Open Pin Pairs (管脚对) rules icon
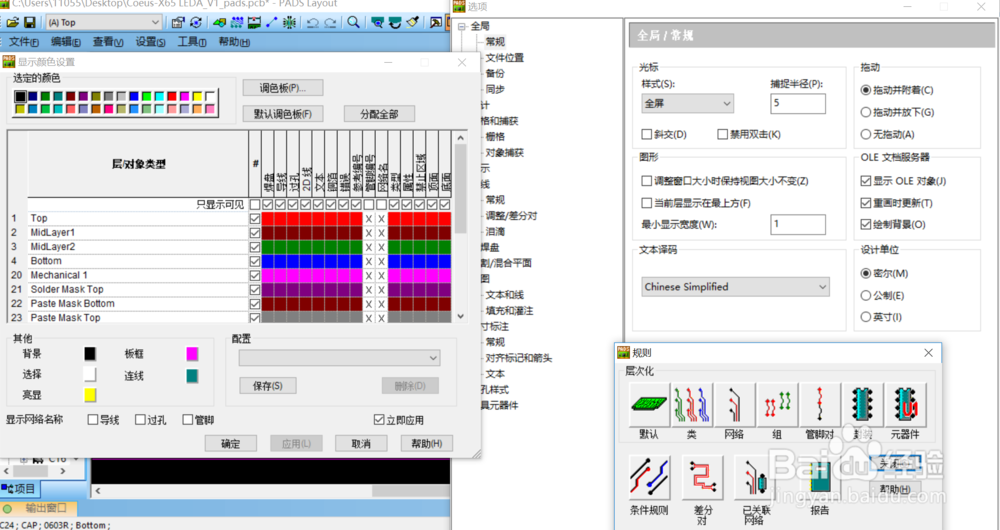The height and width of the screenshot is (530, 1000). (x=820, y=404)
